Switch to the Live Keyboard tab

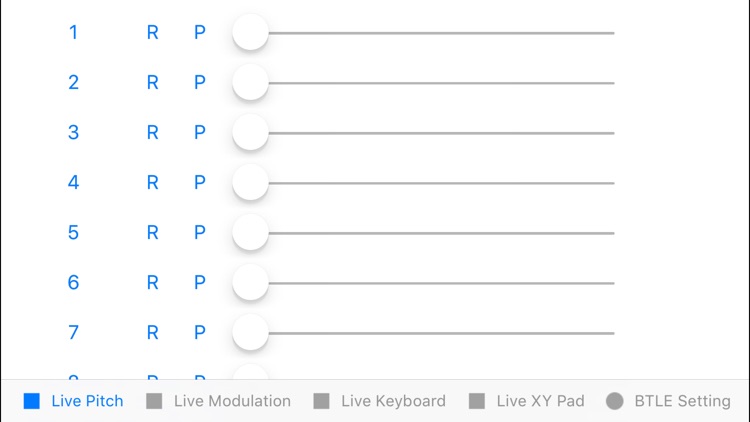click(393, 401)
